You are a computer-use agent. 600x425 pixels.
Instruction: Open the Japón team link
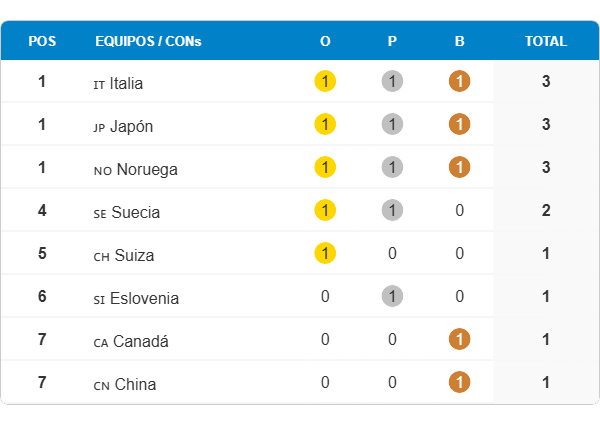[131, 126]
